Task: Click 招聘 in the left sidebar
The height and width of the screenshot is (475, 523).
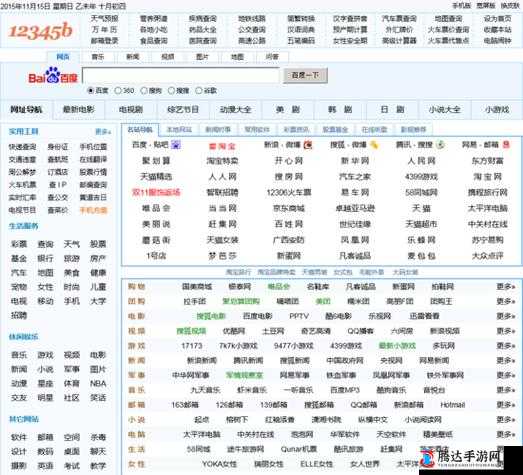Action: tap(19, 315)
